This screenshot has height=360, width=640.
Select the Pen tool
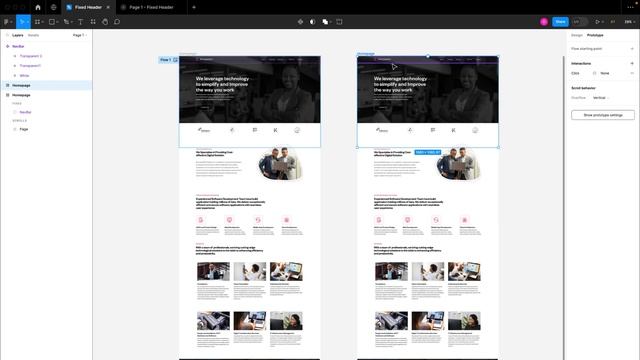(66, 22)
